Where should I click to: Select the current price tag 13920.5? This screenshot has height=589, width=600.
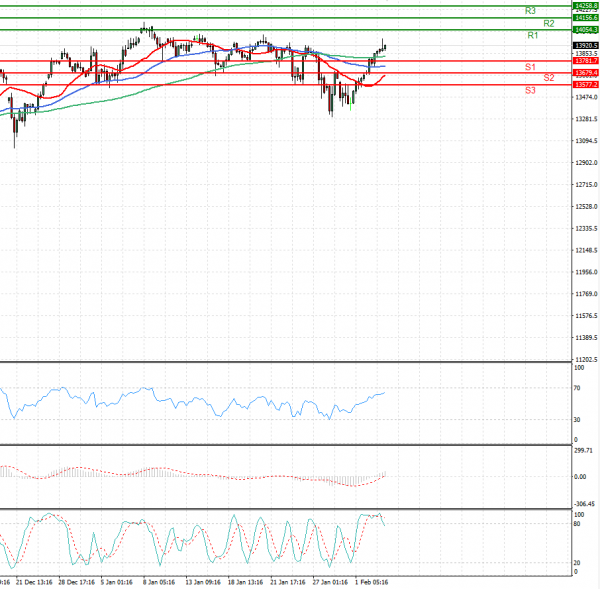point(586,46)
